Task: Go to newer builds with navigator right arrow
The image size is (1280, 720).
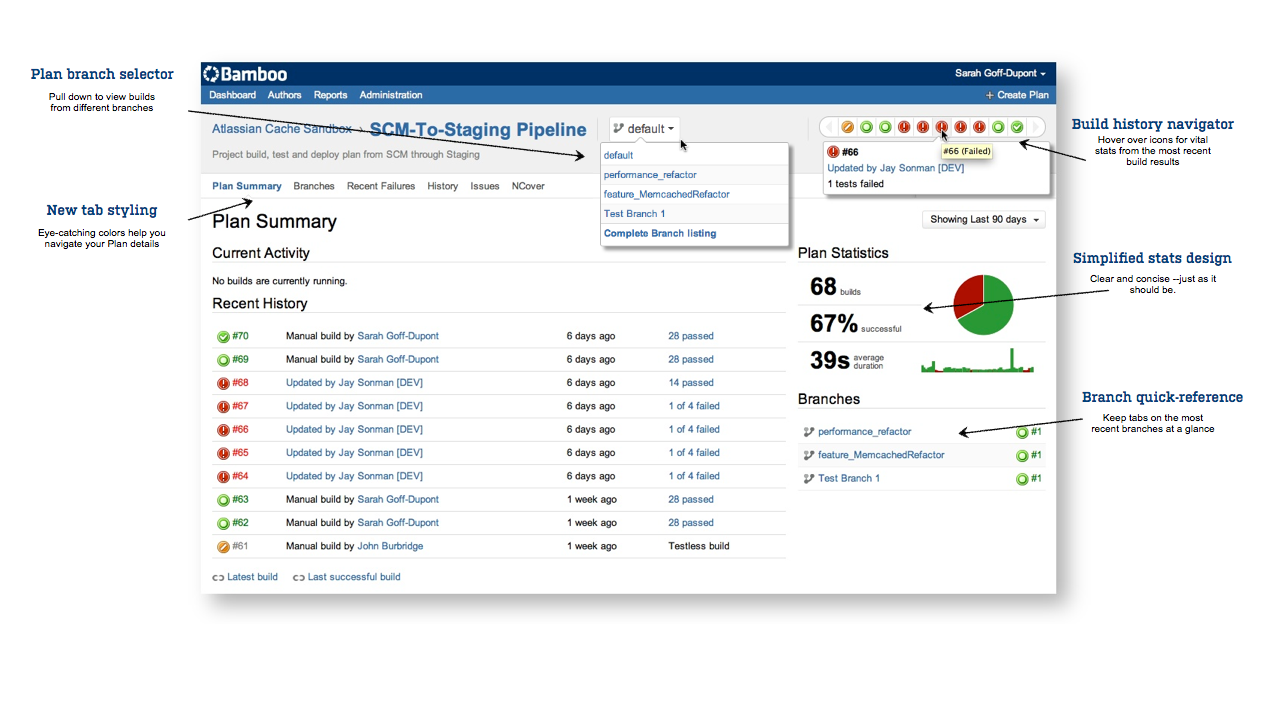Action: click(x=1036, y=127)
